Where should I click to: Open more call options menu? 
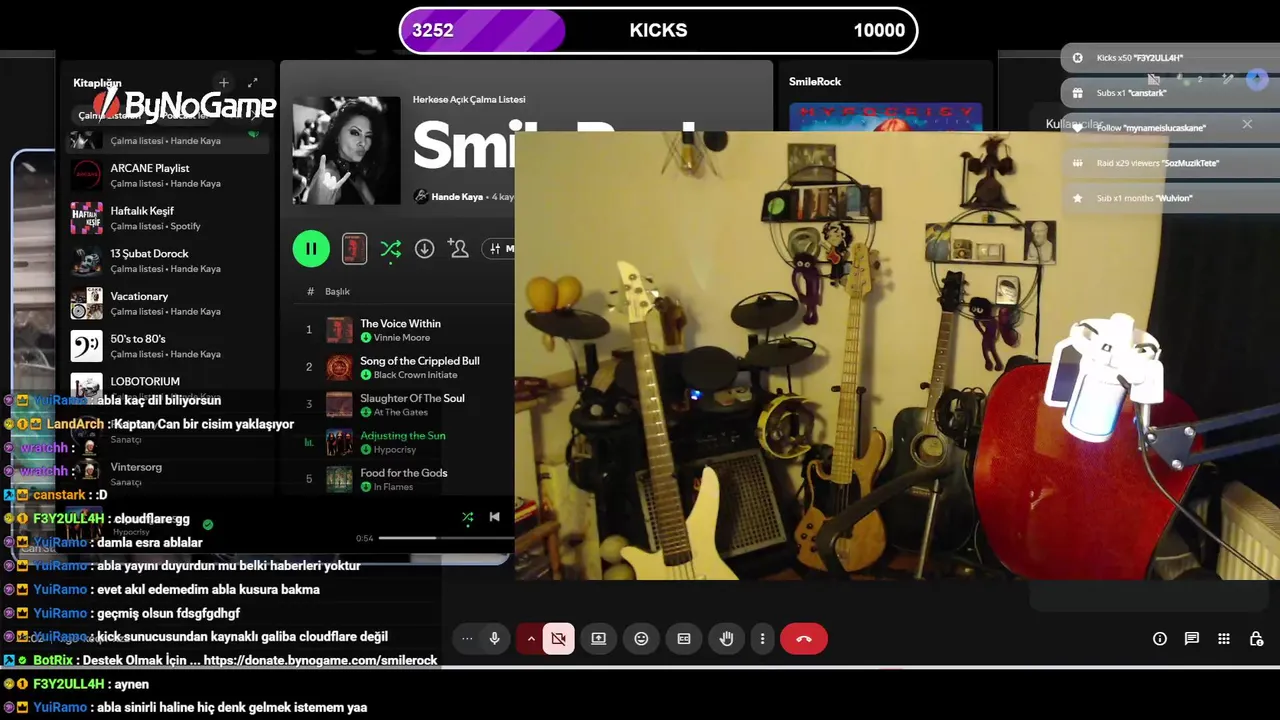[x=762, y=639]
